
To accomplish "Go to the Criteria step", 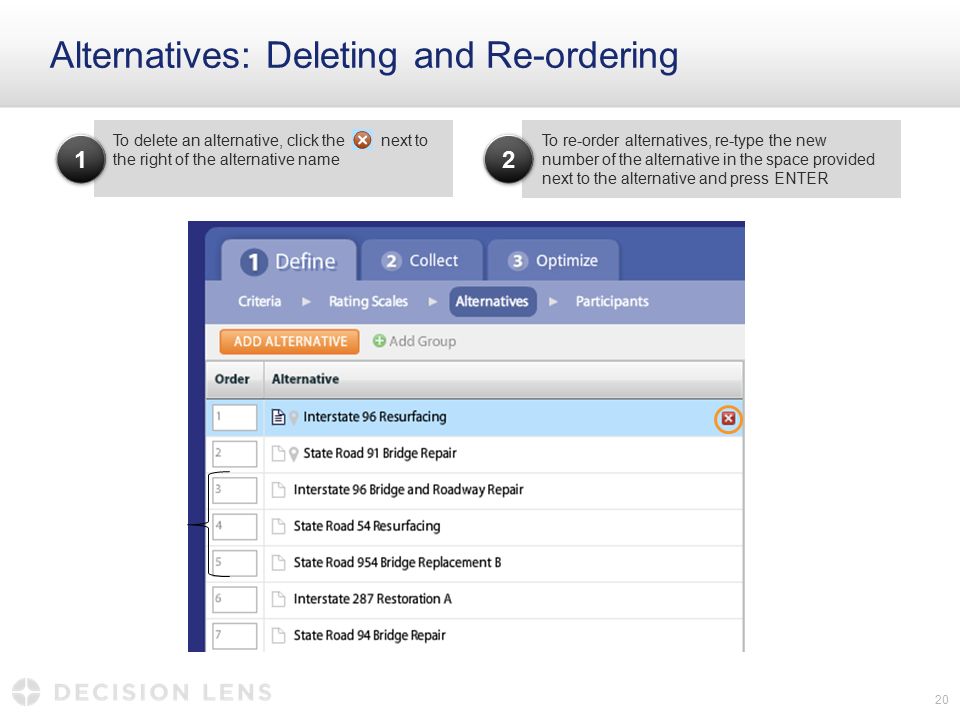I will tap(260, 301).
